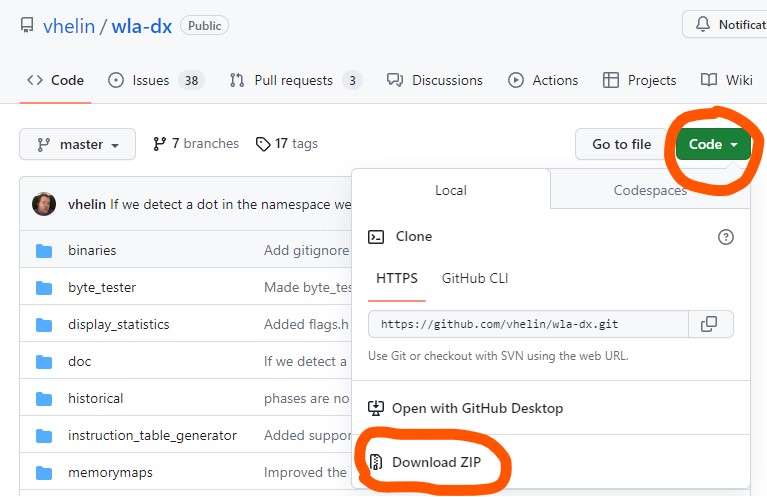
Task: Open the Issues tab
Action: tap(153, 80)
